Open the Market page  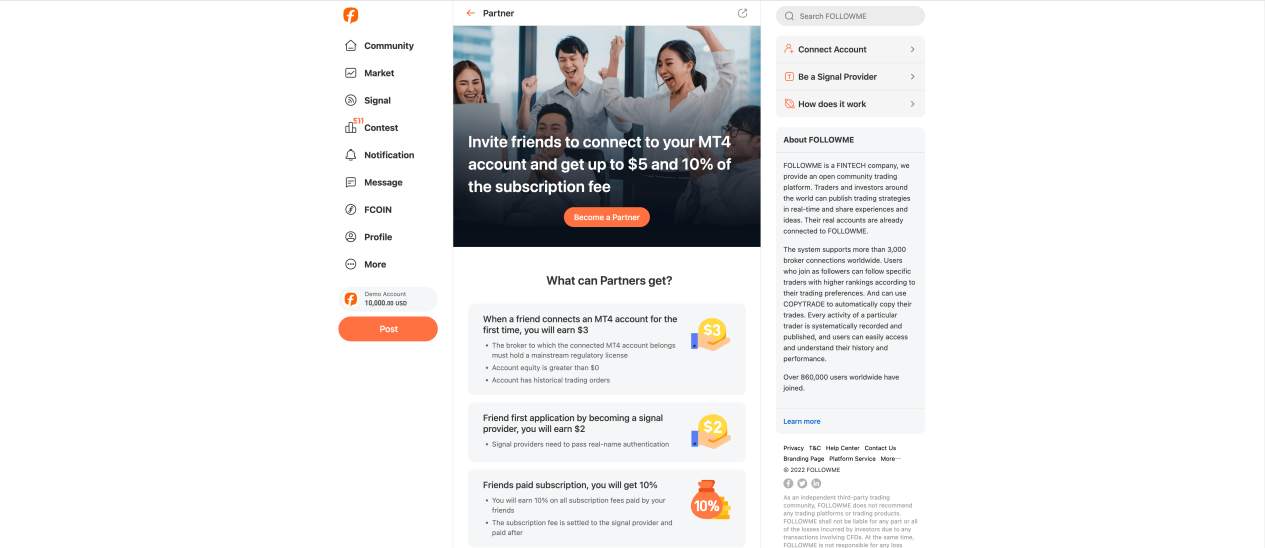pyautogui.click(x=369, y=73)
